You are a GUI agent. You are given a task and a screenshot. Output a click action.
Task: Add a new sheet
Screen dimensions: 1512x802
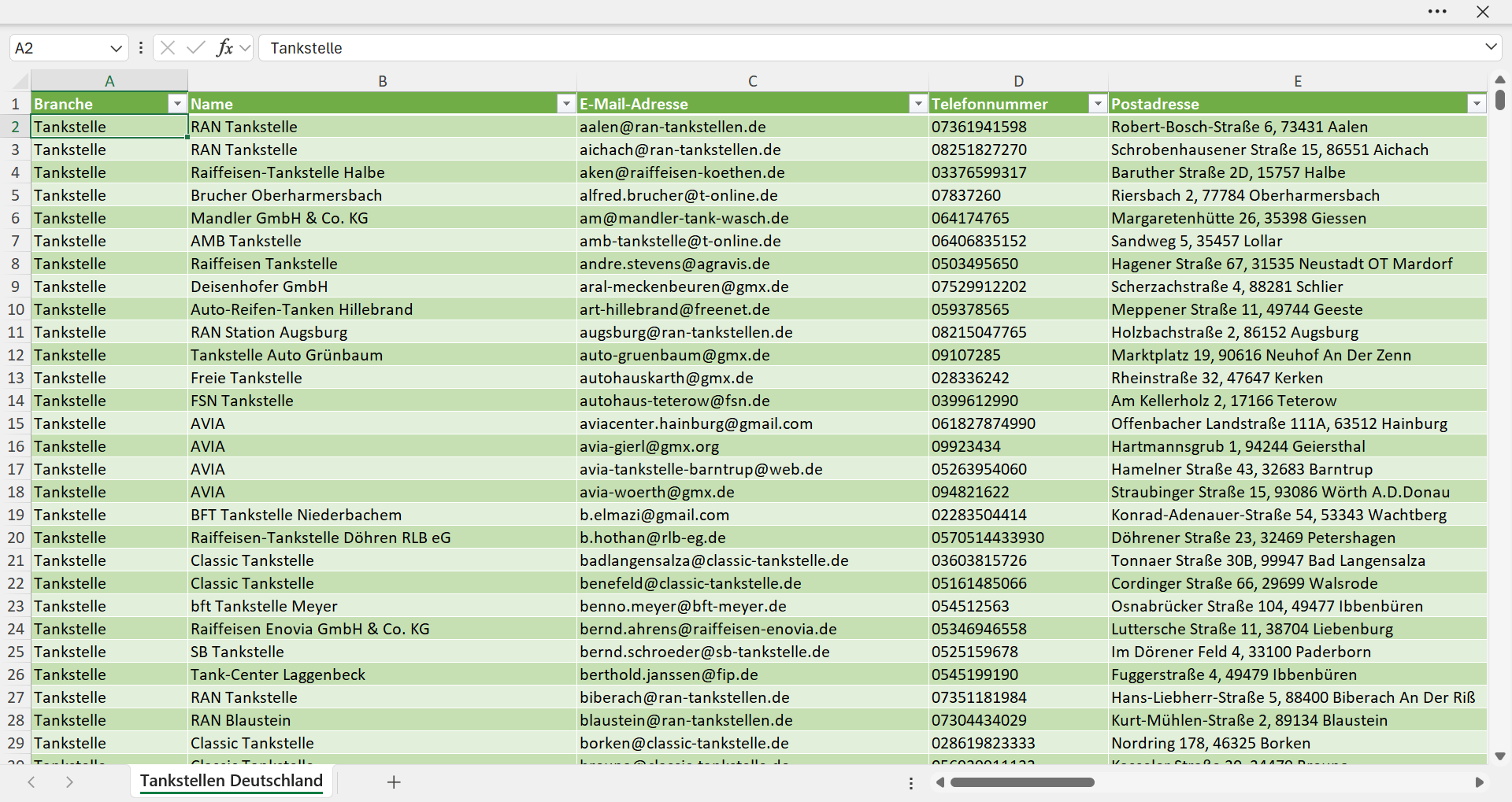point(394,782)
